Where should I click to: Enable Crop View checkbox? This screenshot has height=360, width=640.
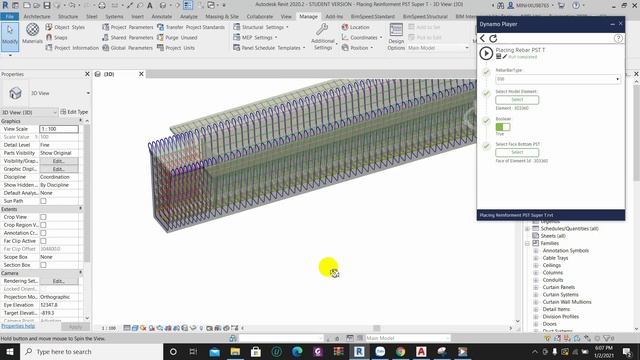[x=43, y=217]
